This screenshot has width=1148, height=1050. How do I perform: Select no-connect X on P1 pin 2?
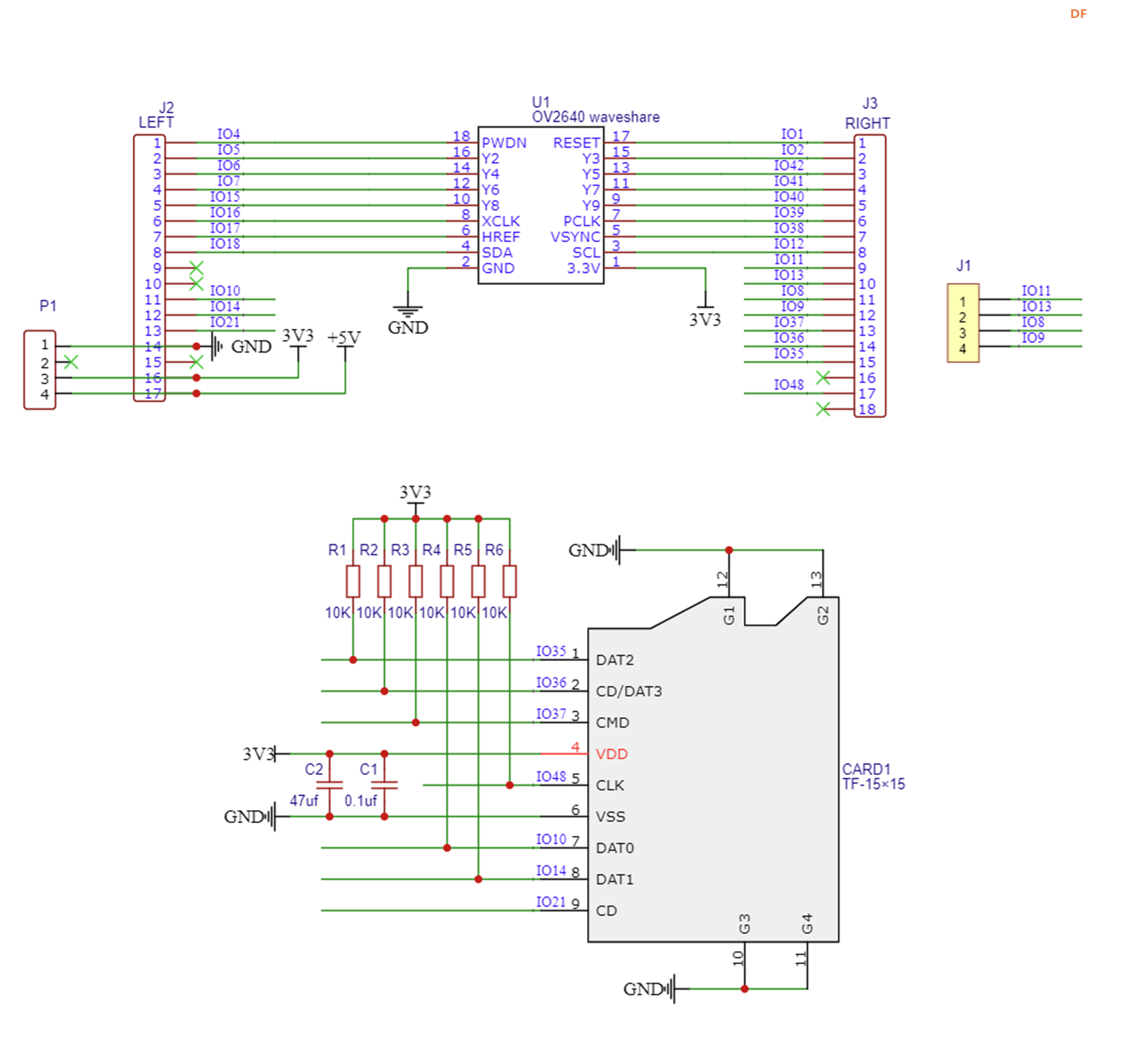pyautogui.click(x=70, y=362)
